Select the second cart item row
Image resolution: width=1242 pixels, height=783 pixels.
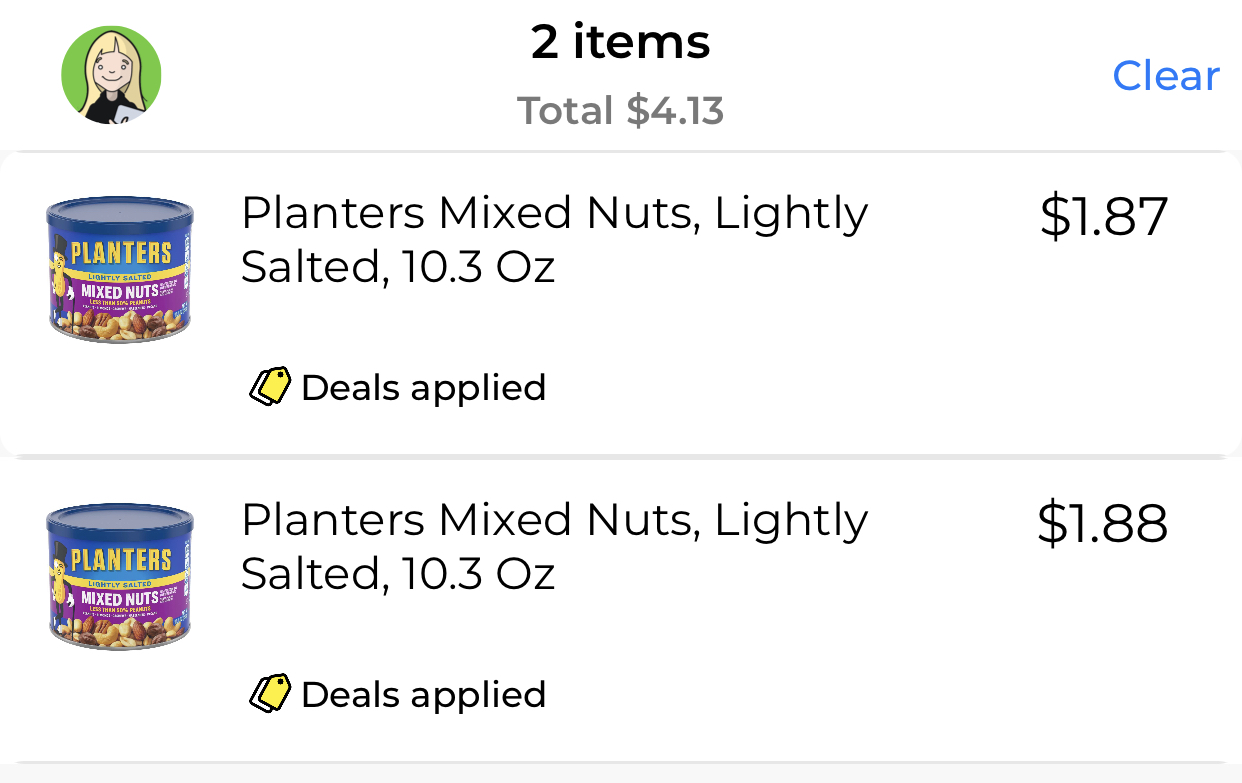621,605
